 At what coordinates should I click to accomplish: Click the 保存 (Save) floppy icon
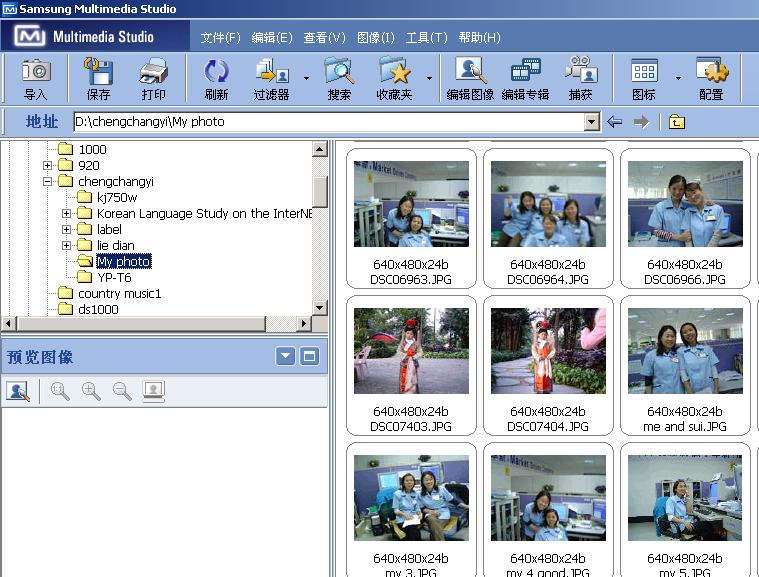(98, 72)
